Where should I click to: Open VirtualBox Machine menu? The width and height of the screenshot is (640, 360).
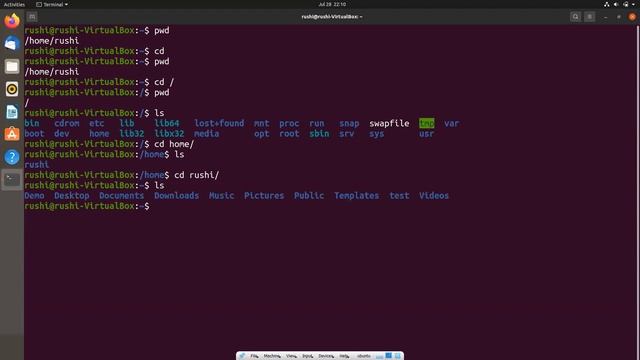[x=272, y=356]
